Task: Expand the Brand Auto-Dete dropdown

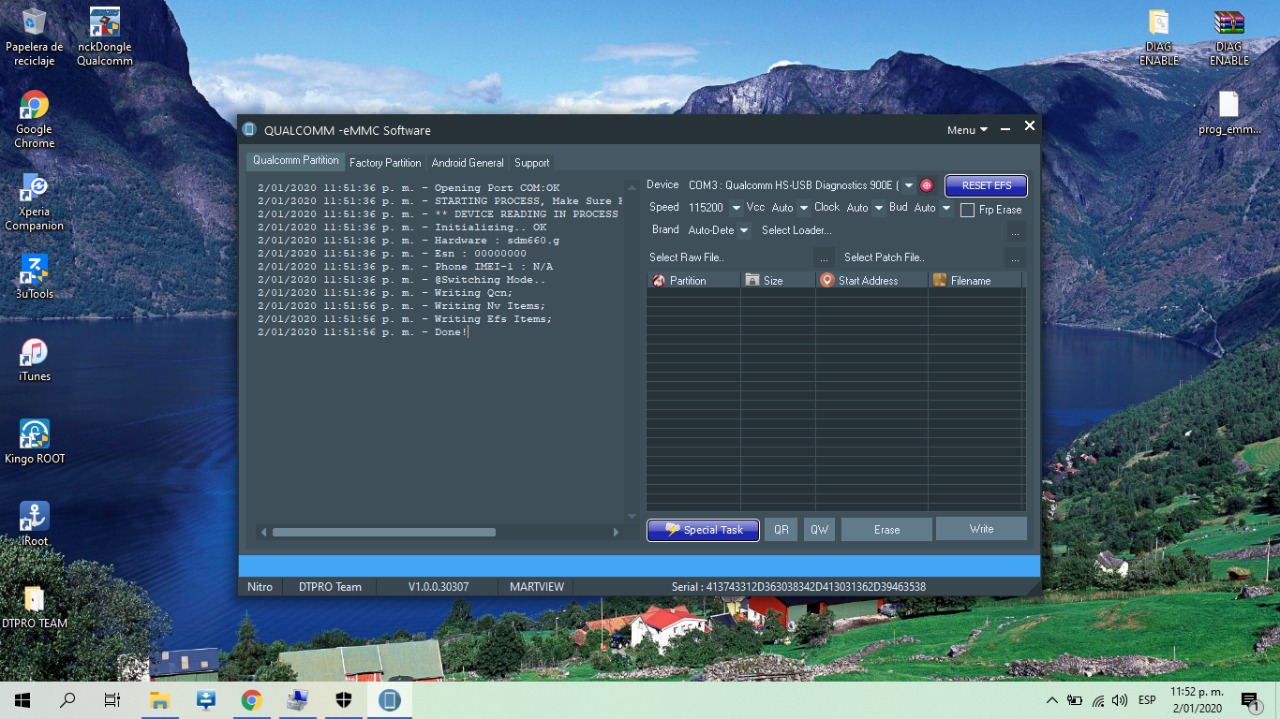Action: pyautogui.click(x=744, y=231)
